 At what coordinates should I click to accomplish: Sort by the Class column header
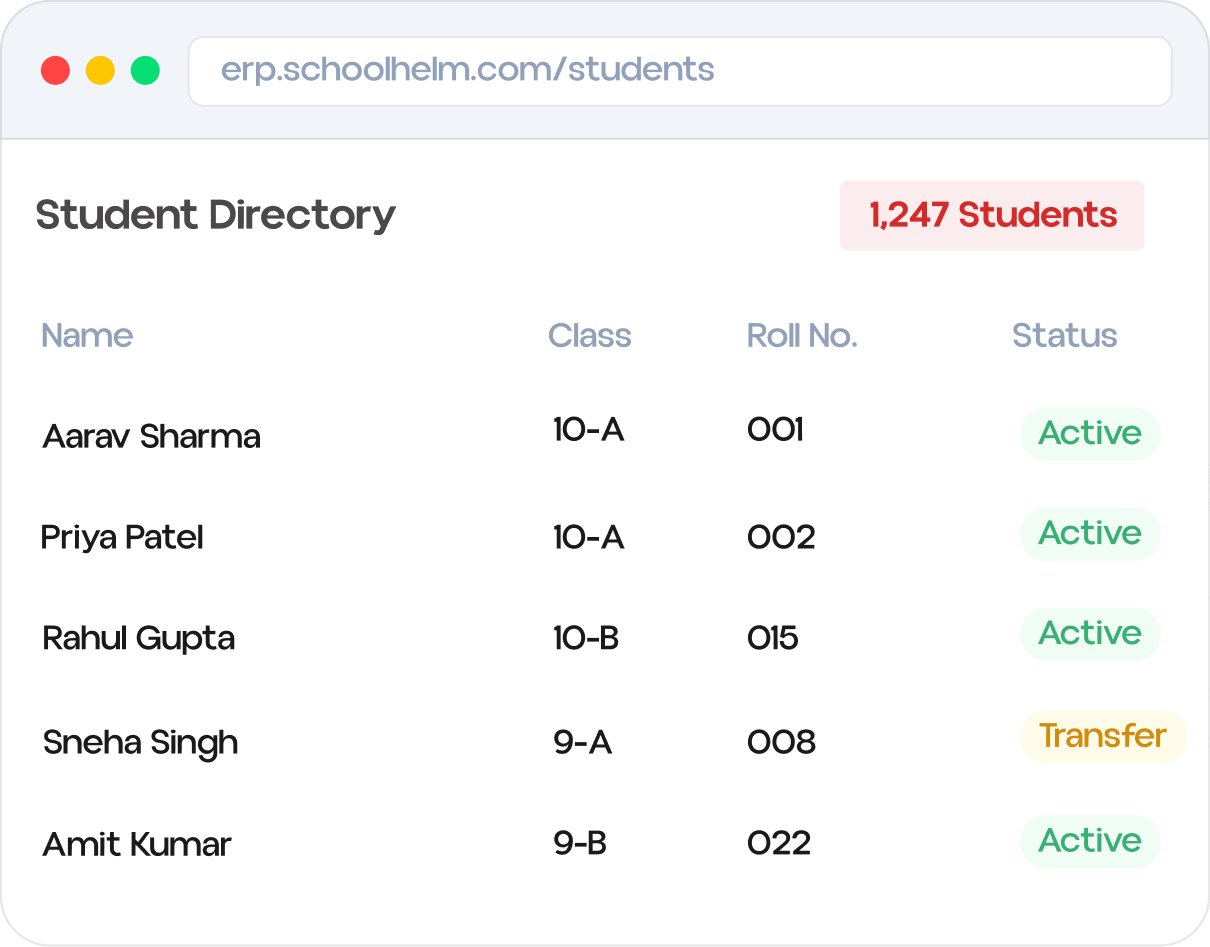(x=589, y=335)
